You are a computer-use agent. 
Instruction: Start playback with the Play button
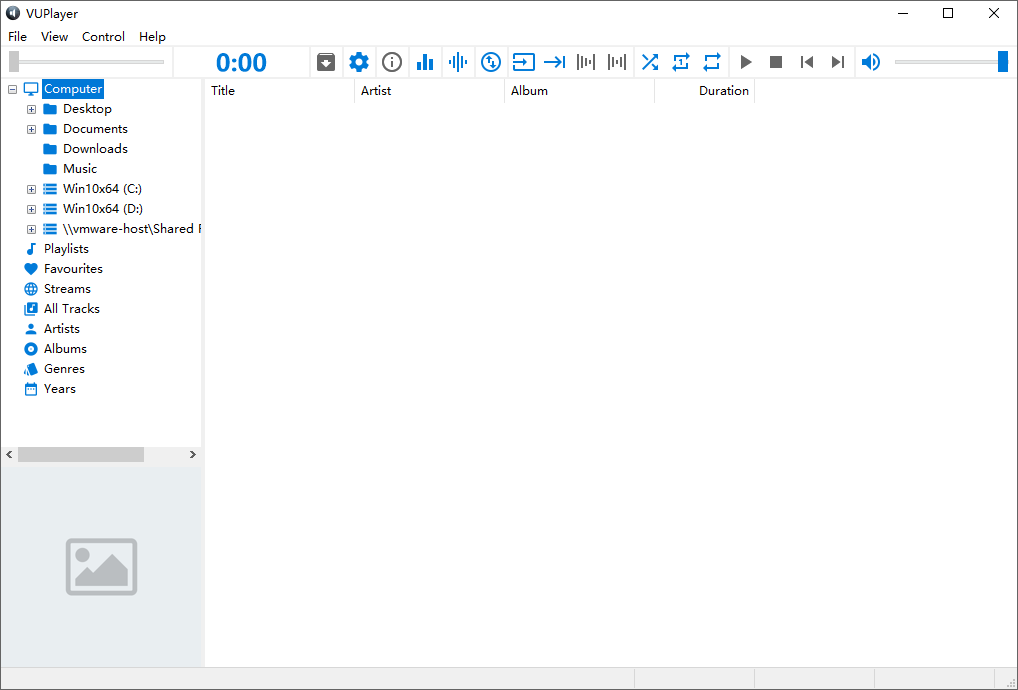pos(745,62)
